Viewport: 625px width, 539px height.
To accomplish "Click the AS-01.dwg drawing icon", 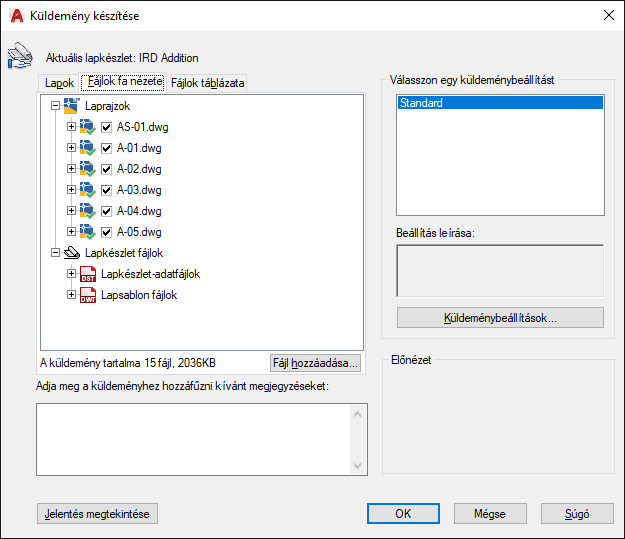I will [87, 127].
